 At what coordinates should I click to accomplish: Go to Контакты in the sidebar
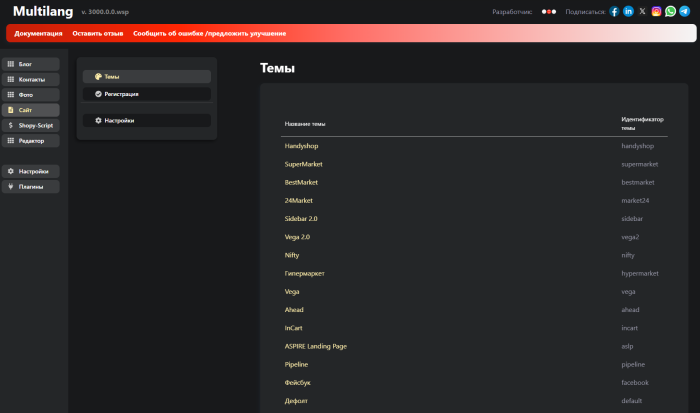tap(31, 79)
